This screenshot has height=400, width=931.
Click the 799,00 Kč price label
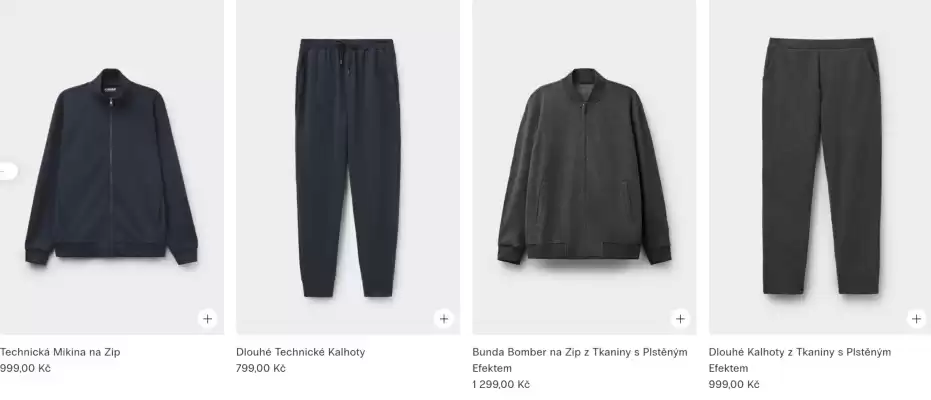point(261,368)
